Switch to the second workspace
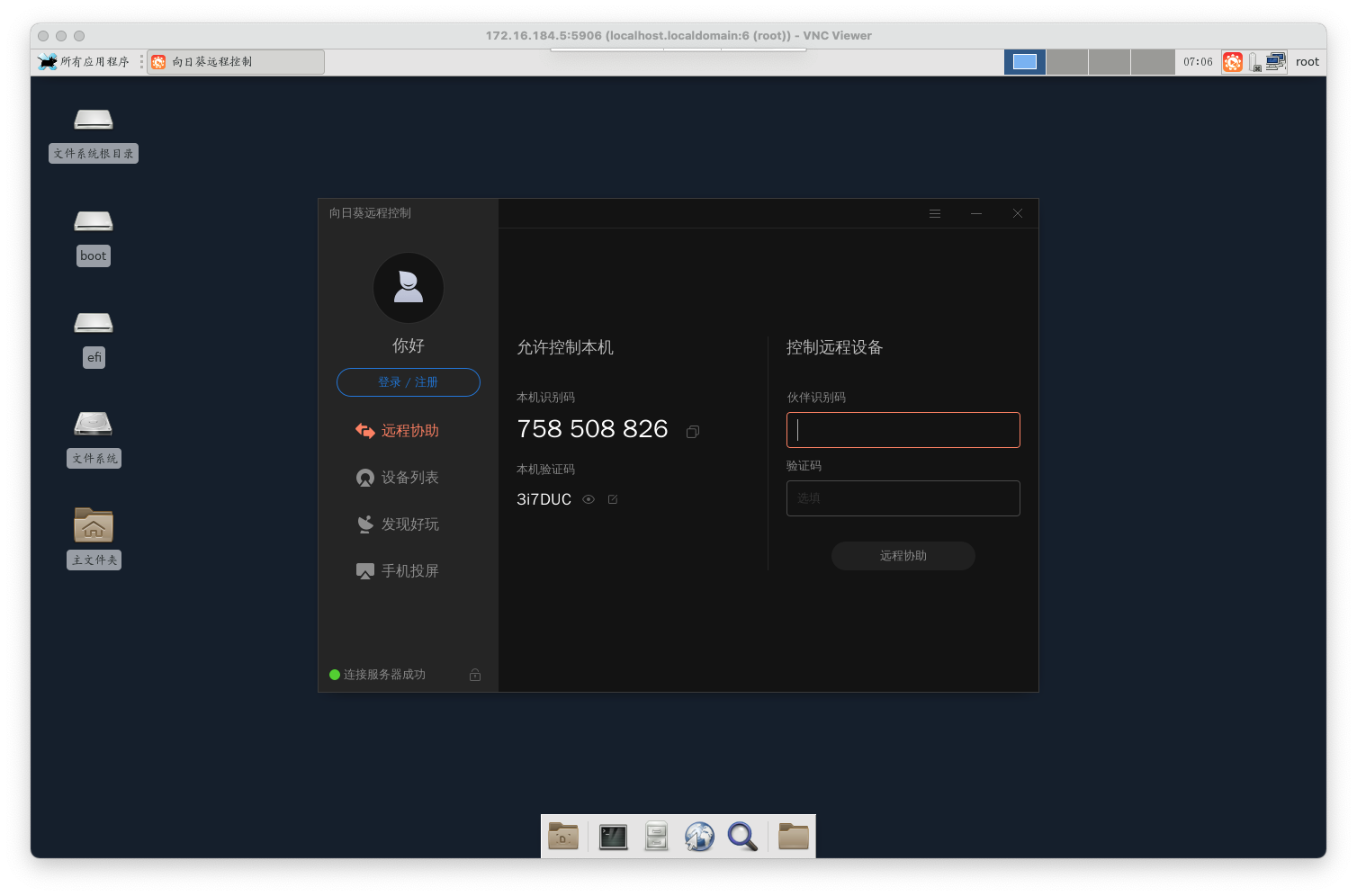Screen dimensions: 1357x896 pyautogui.click(x=1067, y=62)
